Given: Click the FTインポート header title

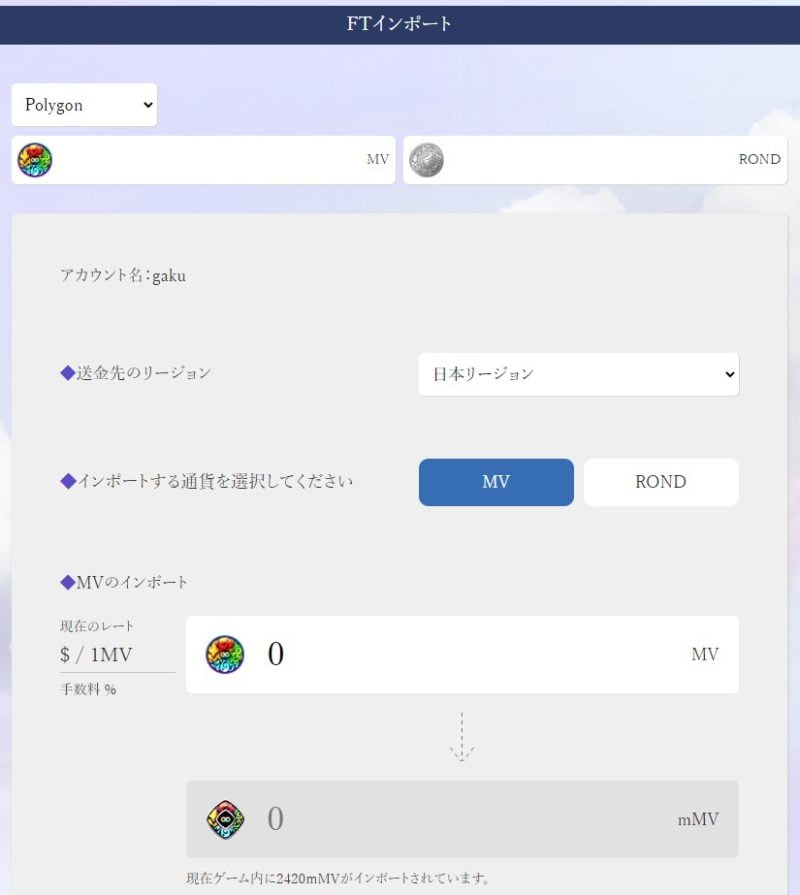Looking at the screenshot, I should [x=399, y=24].
